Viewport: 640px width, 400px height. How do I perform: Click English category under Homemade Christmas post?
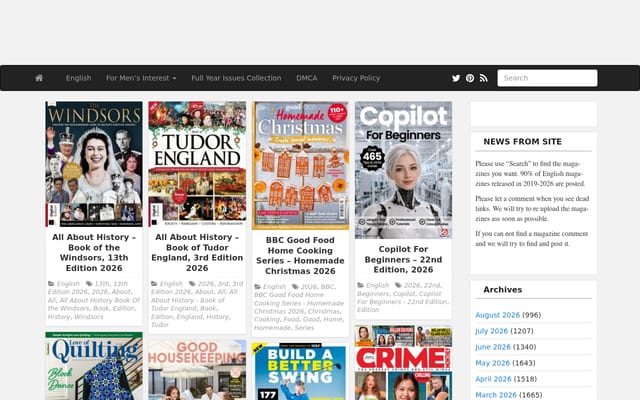point(274,287)
